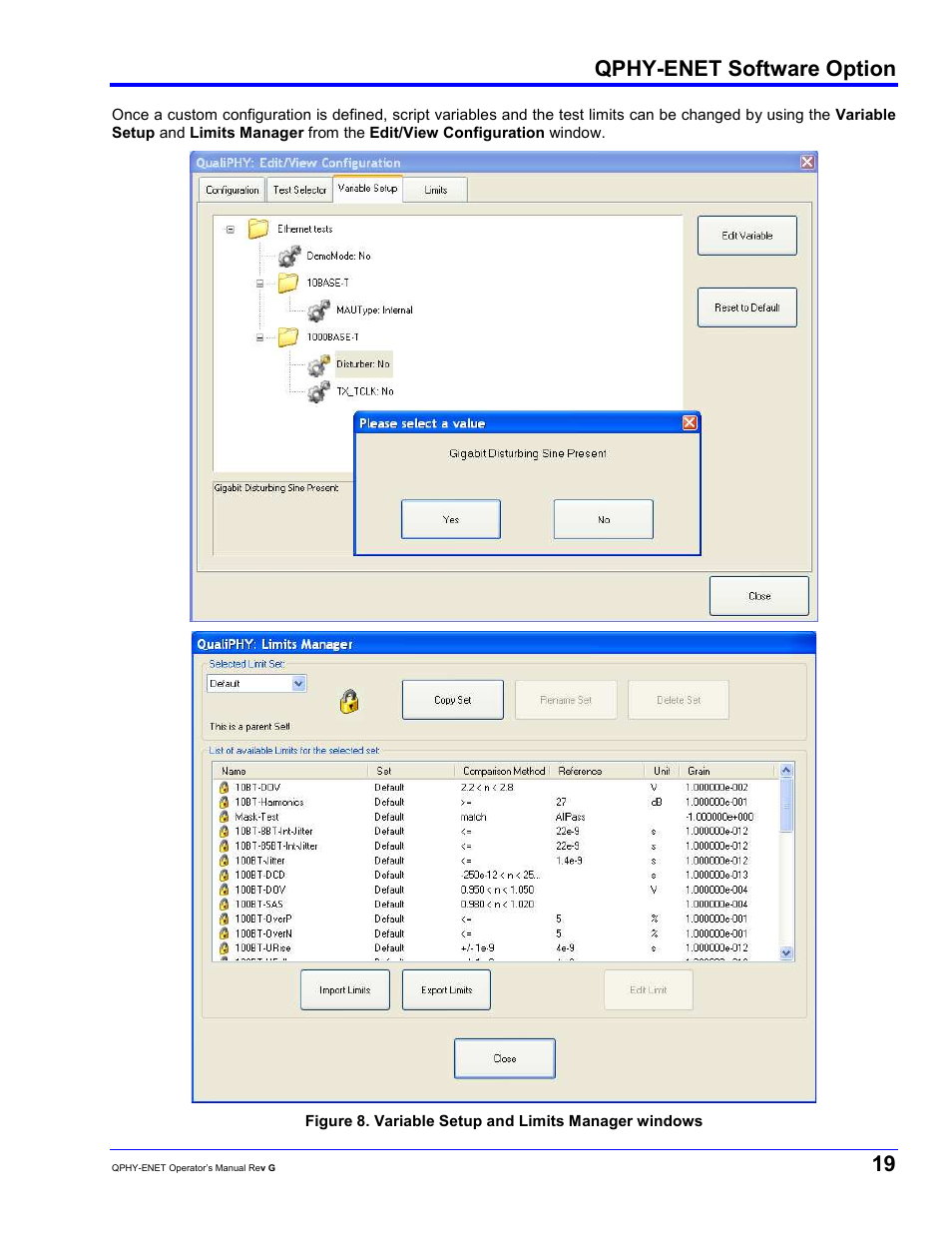Viewport: 952px width, 1233px height.
Task: Click lock icon of 10BT-85BT-Int-Jitter row
Action: (x=225, y=846)
